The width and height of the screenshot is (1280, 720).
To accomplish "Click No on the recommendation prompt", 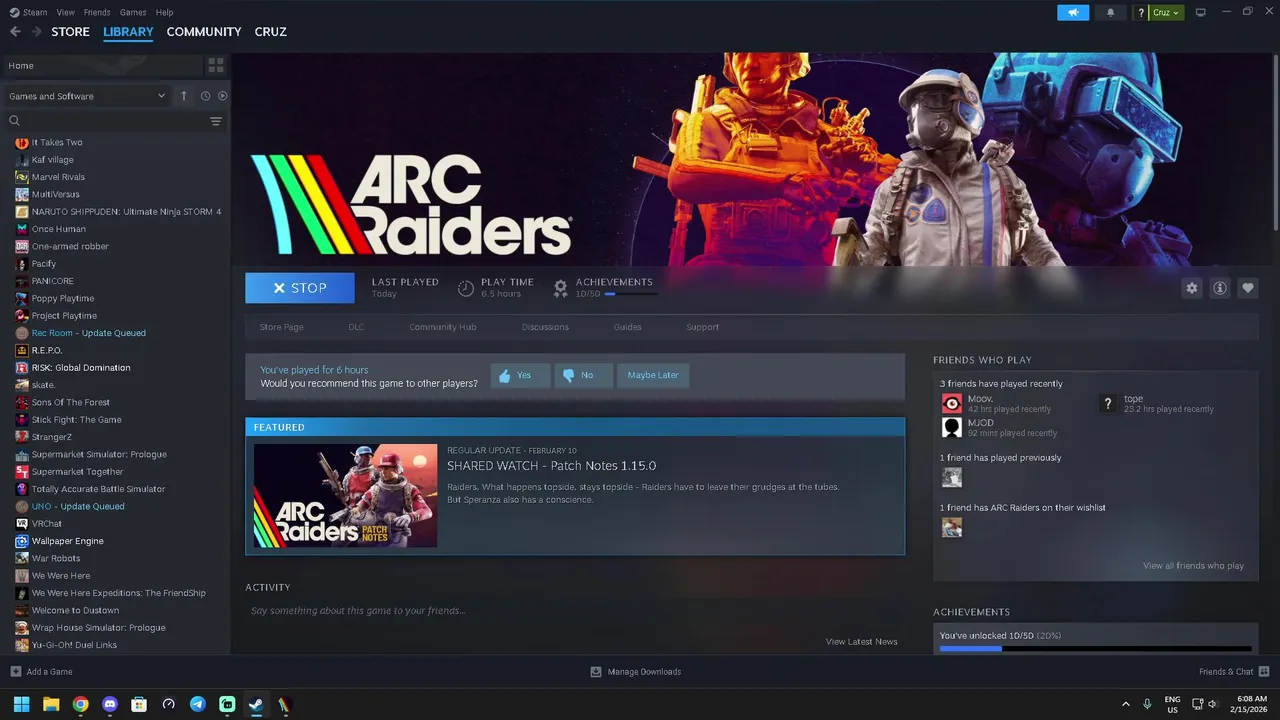I will pyautogui.click(x=583, y=375).
